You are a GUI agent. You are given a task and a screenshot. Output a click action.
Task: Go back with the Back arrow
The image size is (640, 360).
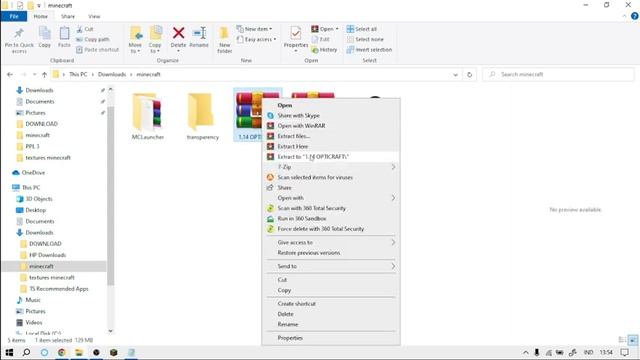coord(10,74)
